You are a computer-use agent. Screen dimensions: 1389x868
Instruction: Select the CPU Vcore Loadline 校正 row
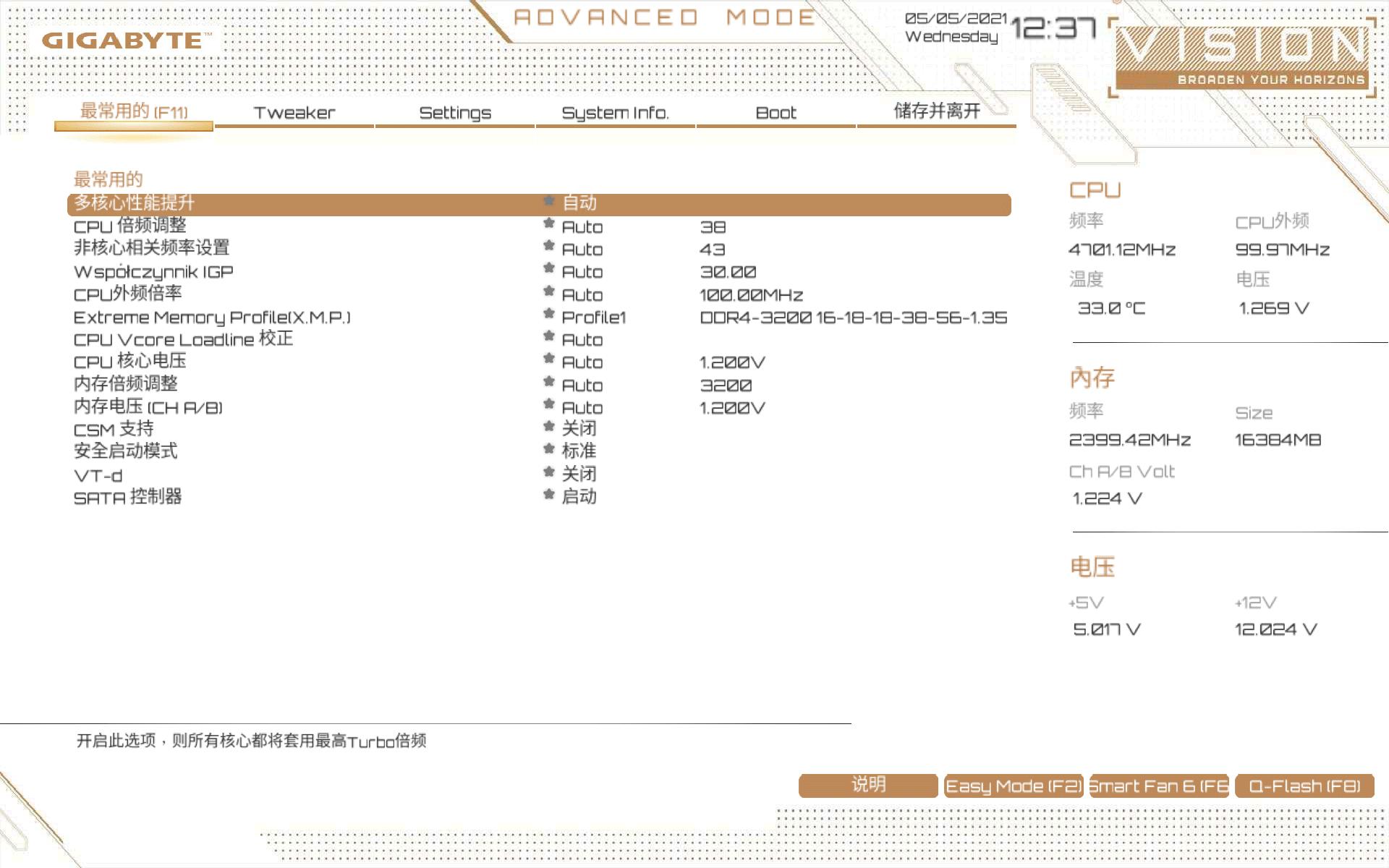point(183,339)
